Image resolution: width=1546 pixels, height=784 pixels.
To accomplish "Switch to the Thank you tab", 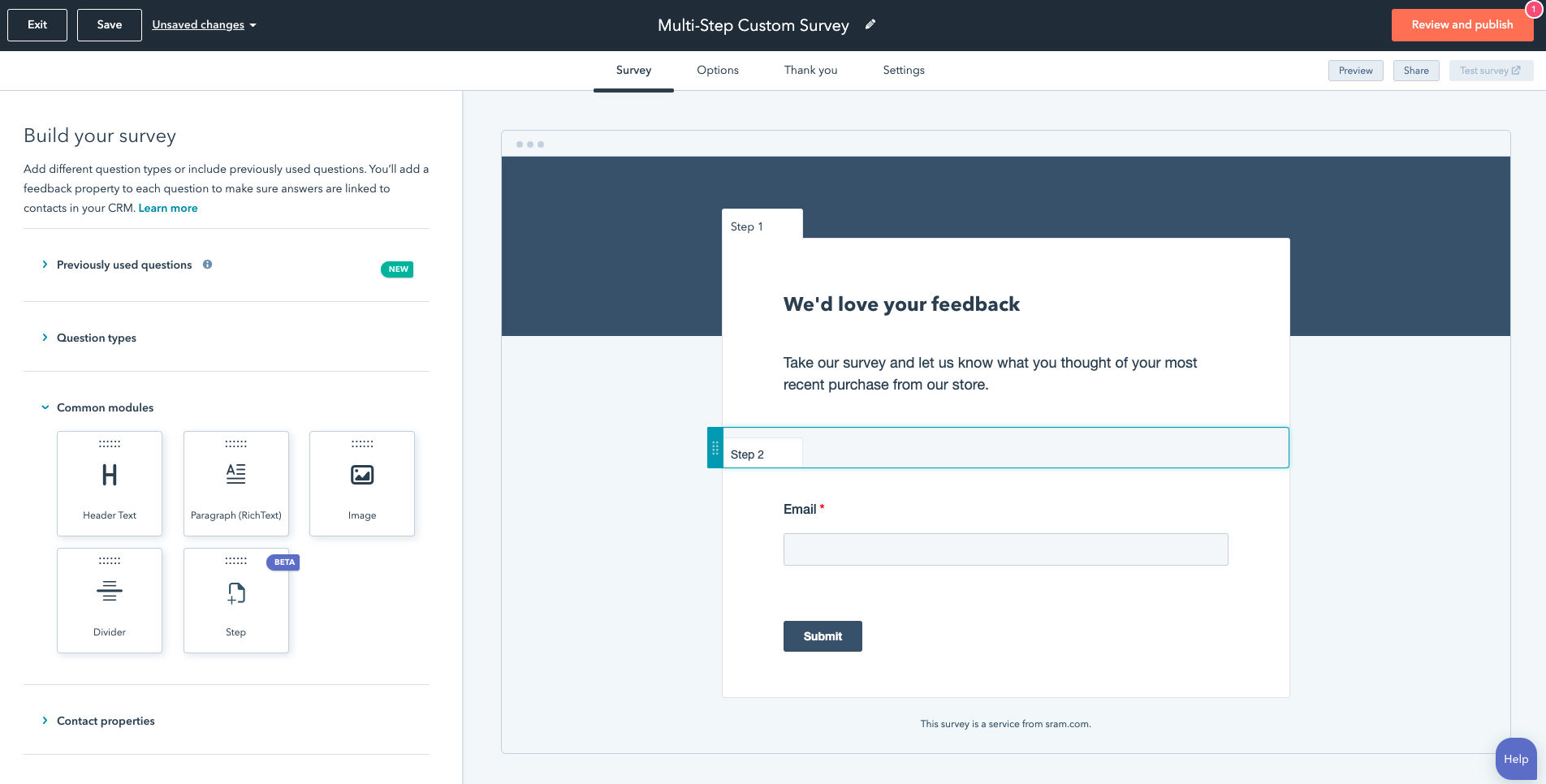I will 810,71.
